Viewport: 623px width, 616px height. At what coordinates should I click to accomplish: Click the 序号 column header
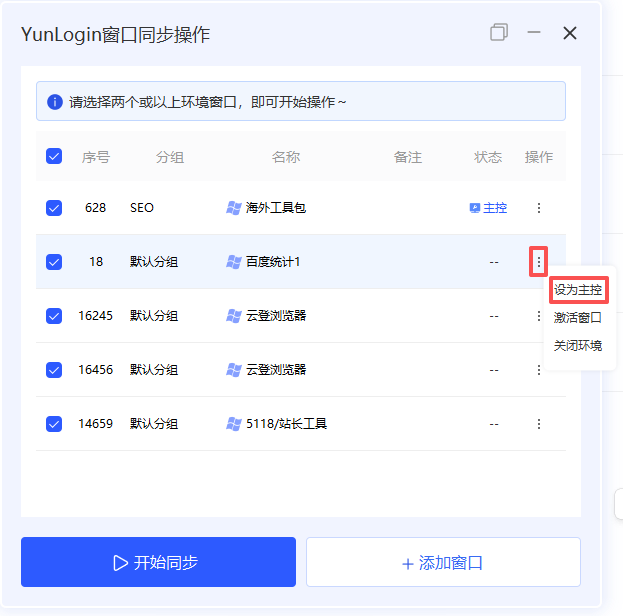coord(96,157)
